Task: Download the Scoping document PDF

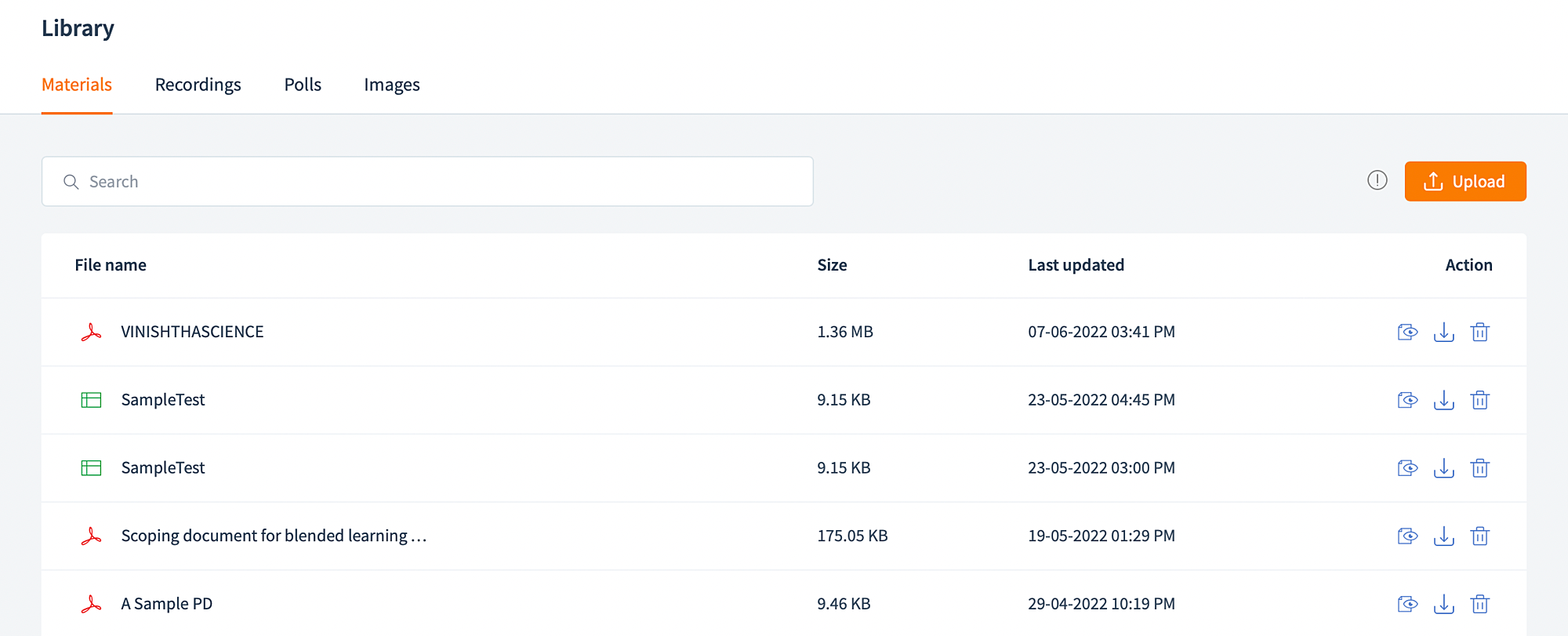Action: 1443,536
